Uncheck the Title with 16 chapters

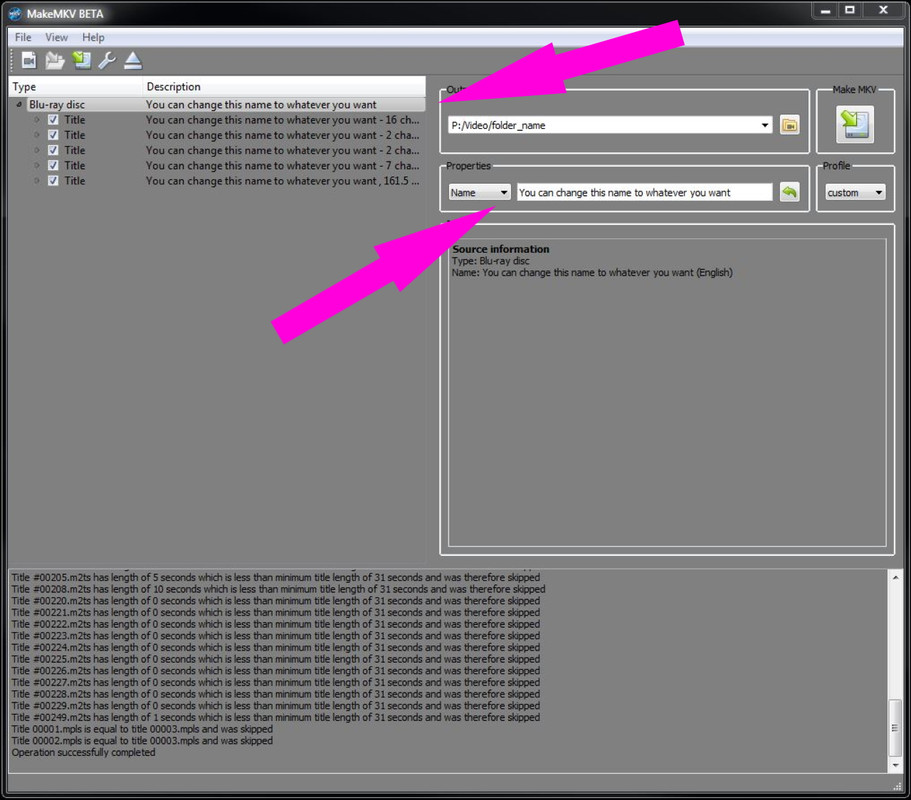[53, 120]
